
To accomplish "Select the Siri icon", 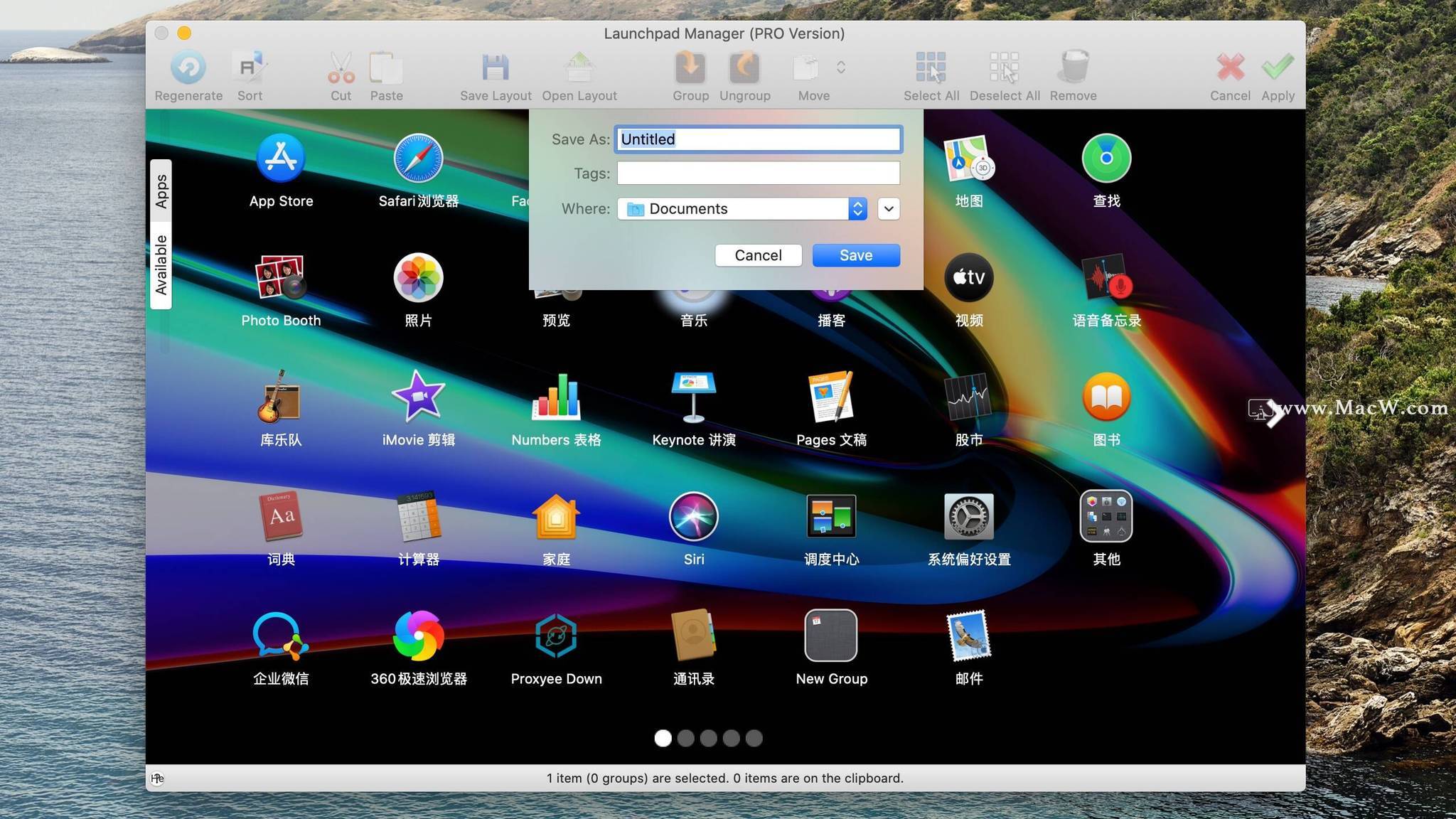I will point(694,516).
